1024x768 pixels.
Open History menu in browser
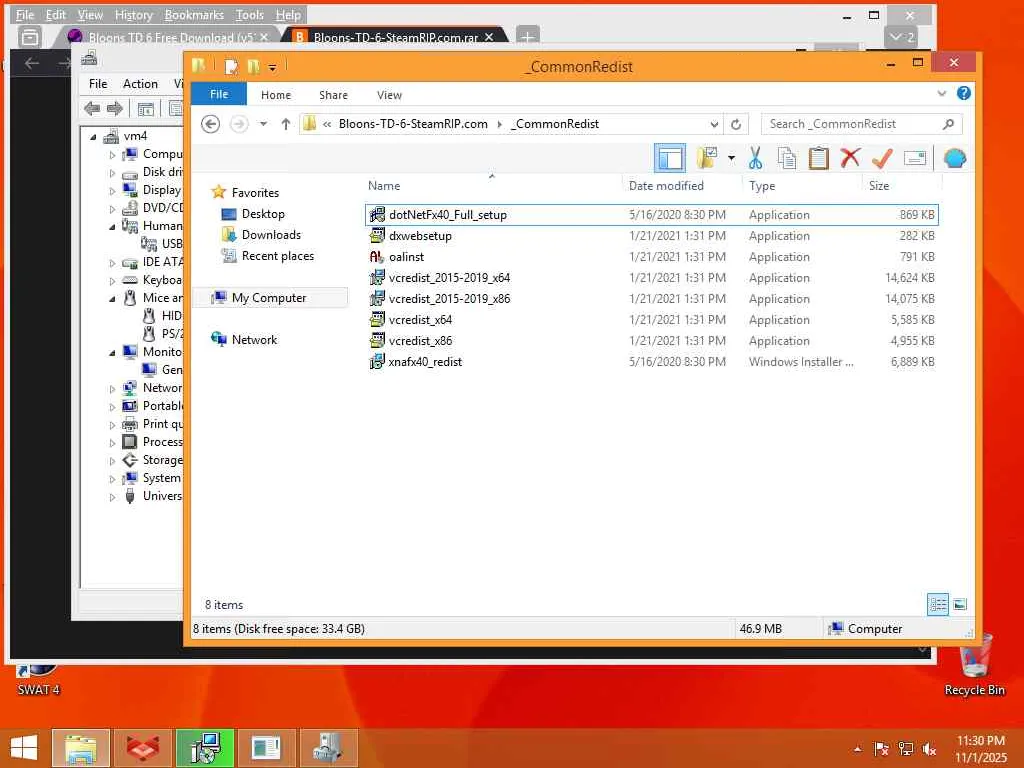[x=133, y=14]
